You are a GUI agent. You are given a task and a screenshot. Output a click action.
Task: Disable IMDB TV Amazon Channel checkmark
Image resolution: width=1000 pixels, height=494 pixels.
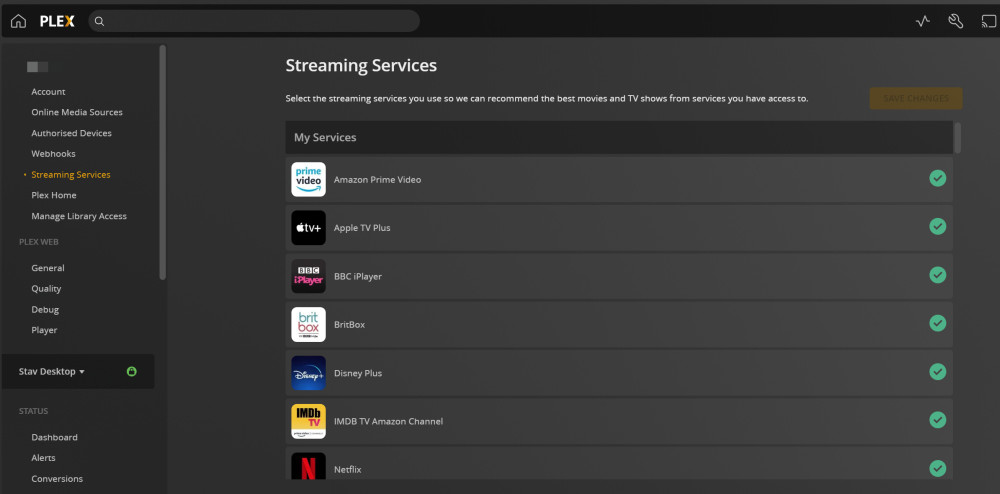click(x=937, y=420)
